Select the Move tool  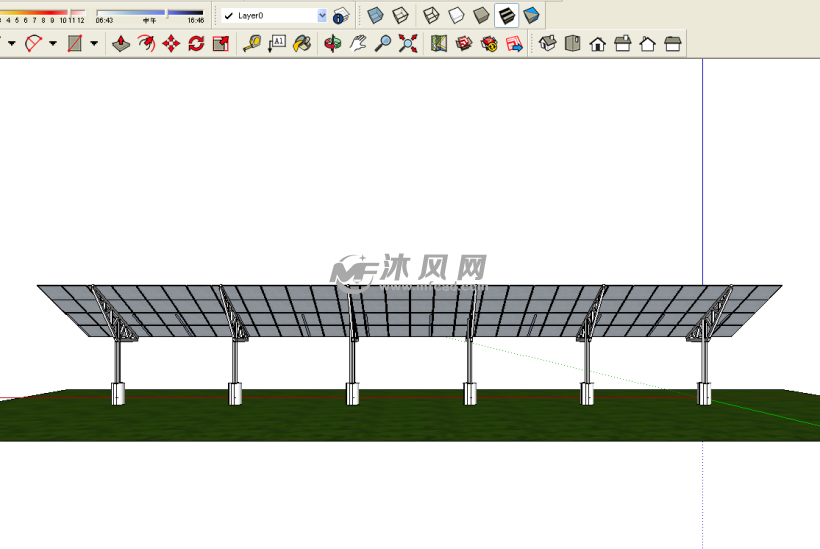[x=172, y=43]
